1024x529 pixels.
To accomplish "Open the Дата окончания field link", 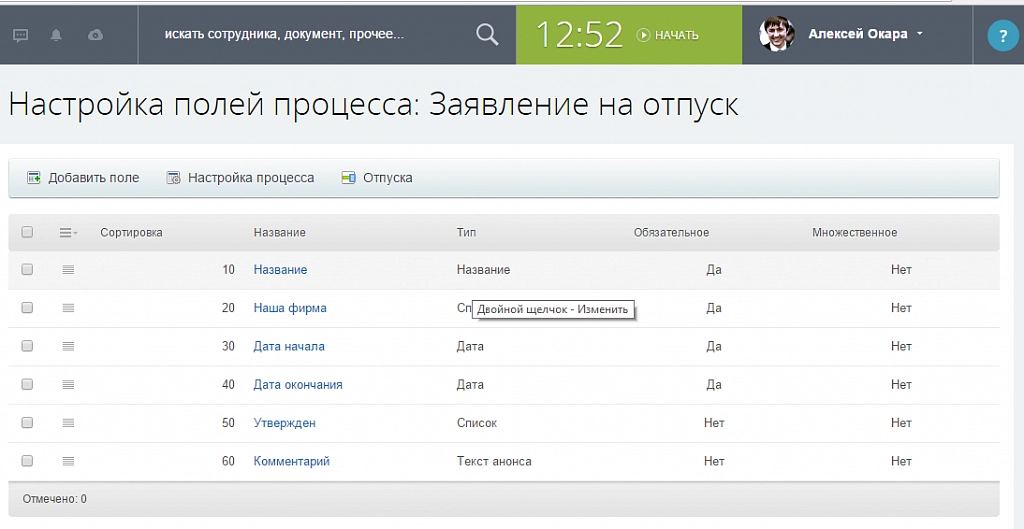I will (x=298, y=385).
